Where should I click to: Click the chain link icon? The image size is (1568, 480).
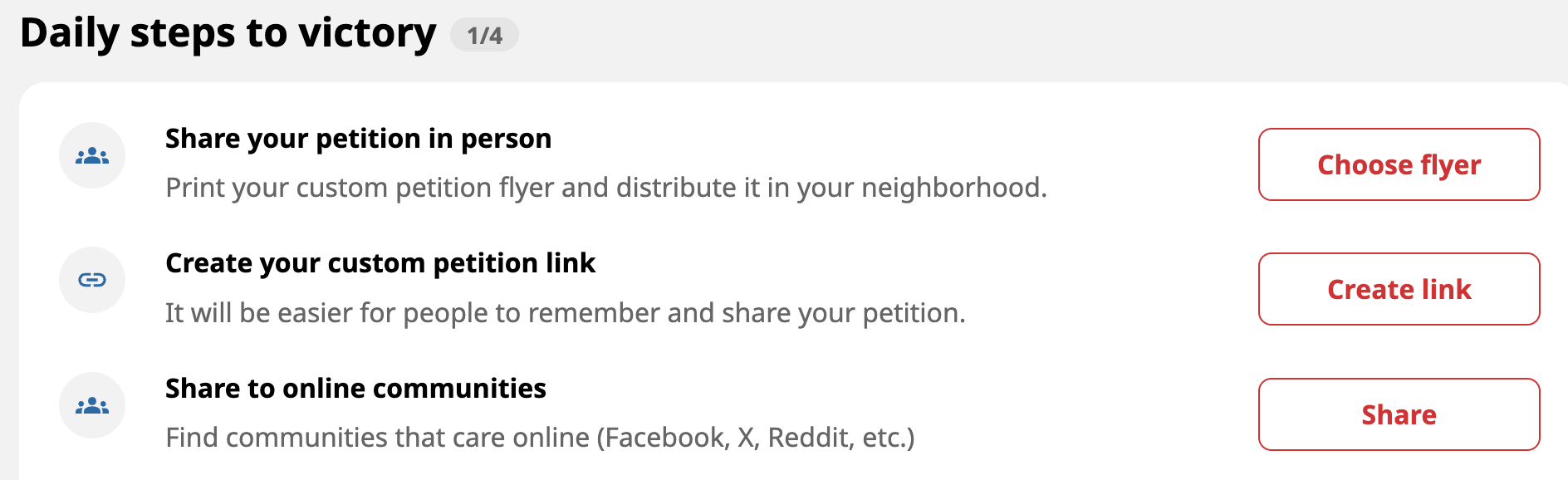pos(92,280)
